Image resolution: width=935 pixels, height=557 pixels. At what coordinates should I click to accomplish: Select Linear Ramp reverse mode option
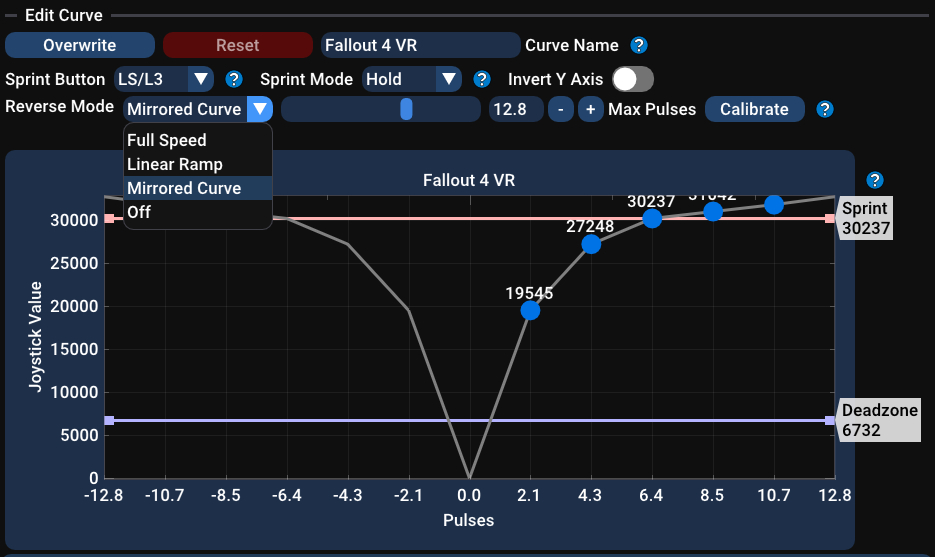(197, 164)
